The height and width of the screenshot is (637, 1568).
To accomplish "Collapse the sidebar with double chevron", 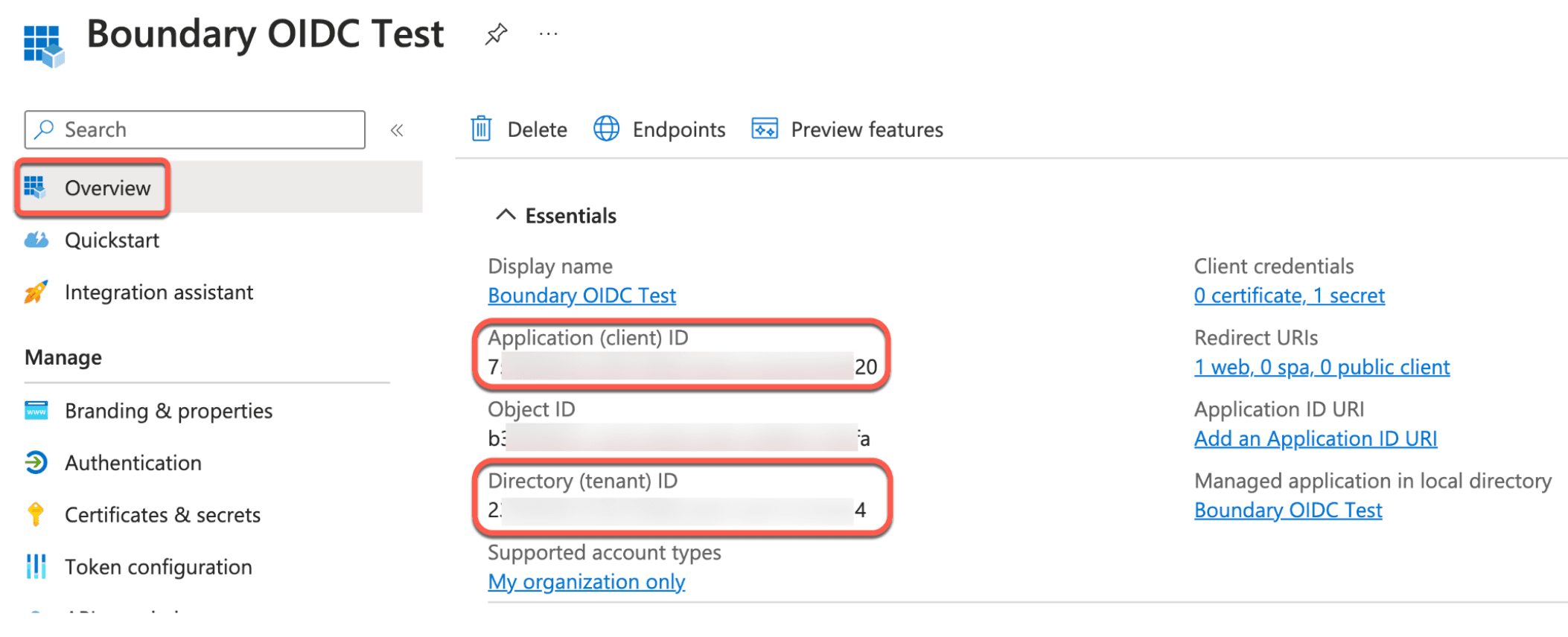I will pos(397,130).
